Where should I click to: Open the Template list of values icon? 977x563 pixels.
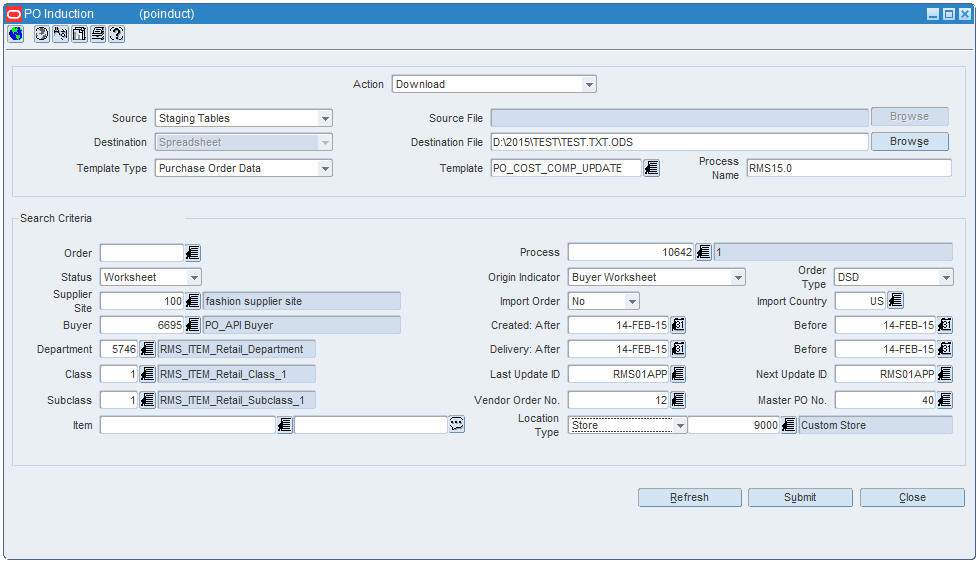(x=652, y=168)
